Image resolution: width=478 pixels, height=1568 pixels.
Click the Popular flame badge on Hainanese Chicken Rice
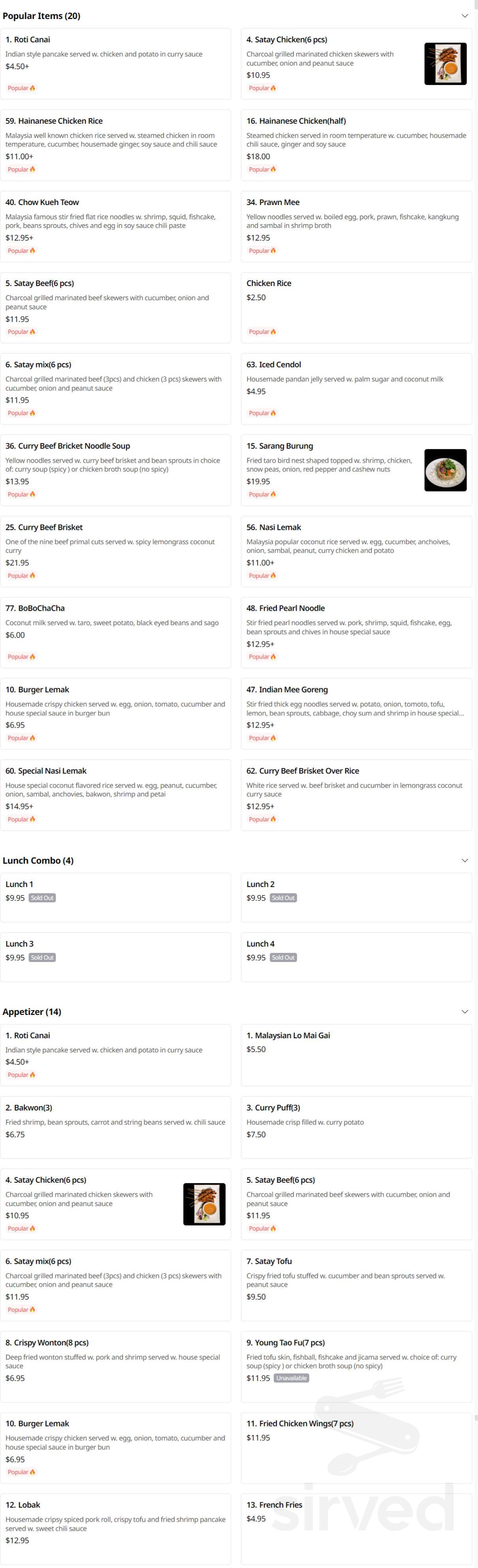tap(21, 169)
